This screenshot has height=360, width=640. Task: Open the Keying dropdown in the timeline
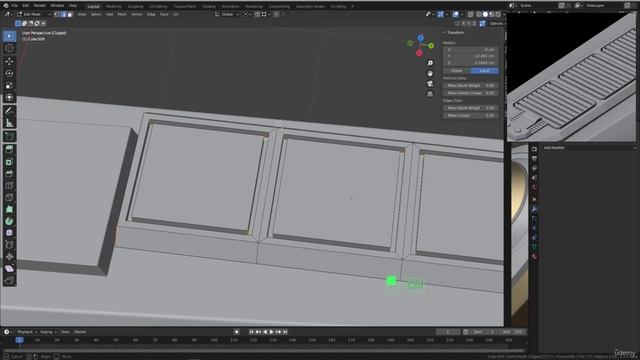click(48, 332)
